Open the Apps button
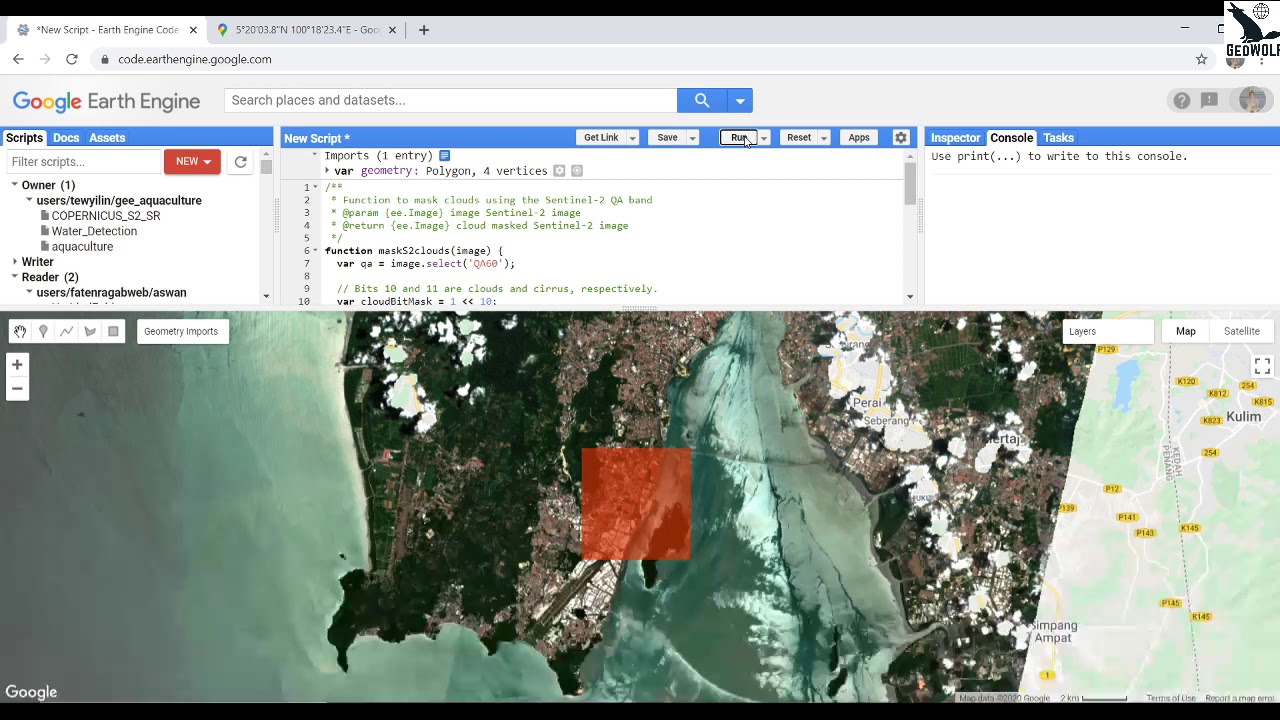Image resolution: width=1280 pixels, height=720 pixels. coord(859,138)
